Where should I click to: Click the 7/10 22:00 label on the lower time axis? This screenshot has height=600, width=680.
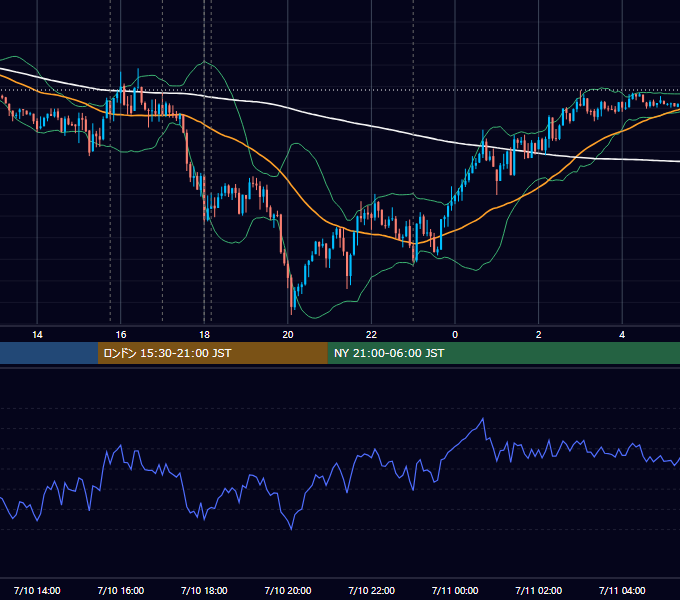[371, 590]
